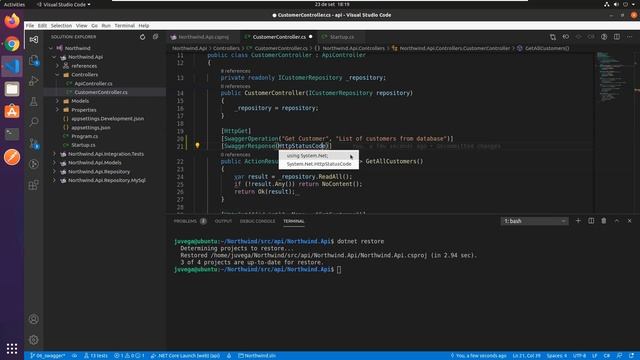Maximize the terminal panel with chevron up
The height and width of the screenshot is (360, 640).
(x=617, y=221)
